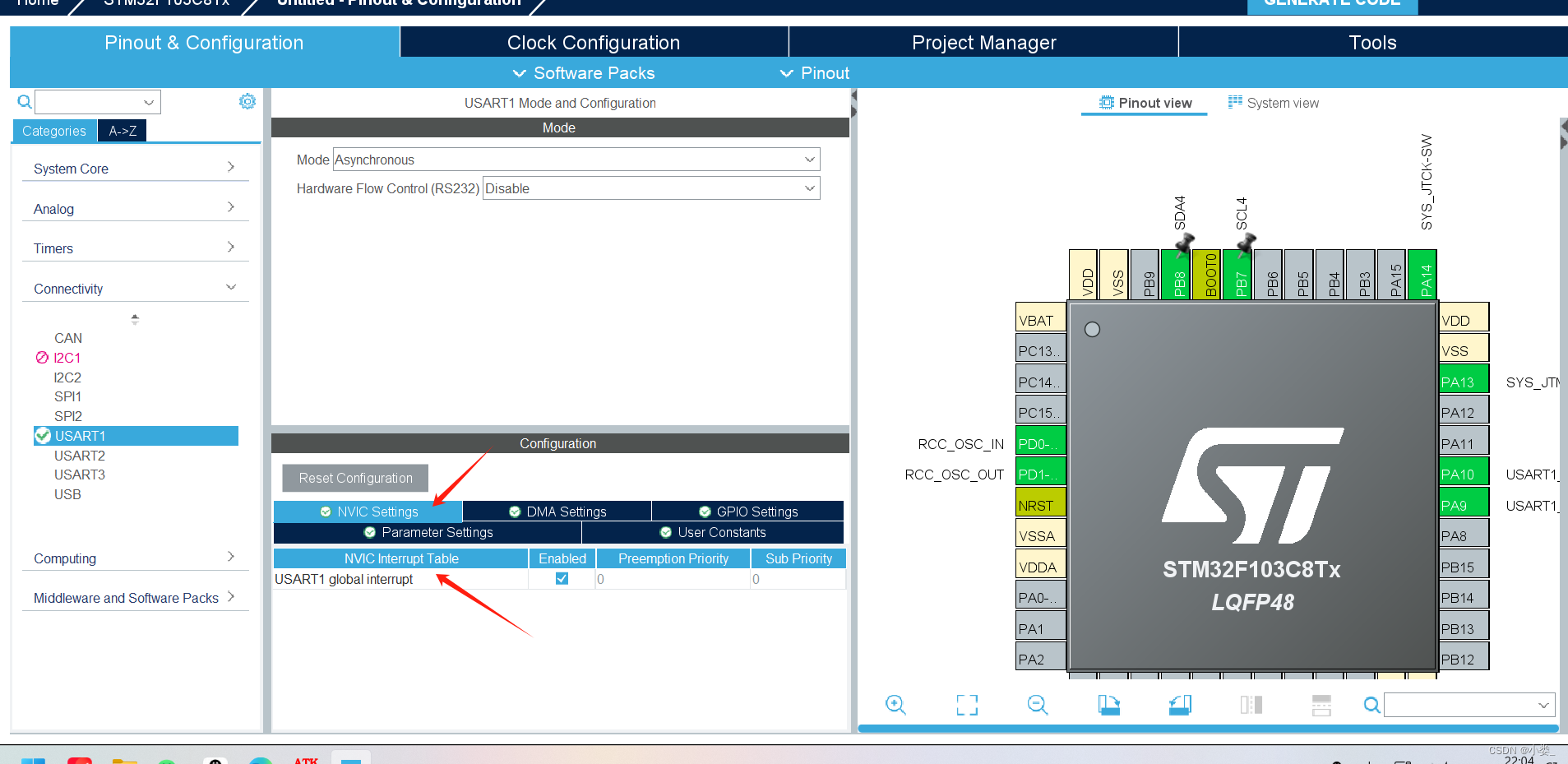The width and height of the screenshot is (1568, 764).
Task: Switch to the A->Z sorting tab
Action: (123, 130)
